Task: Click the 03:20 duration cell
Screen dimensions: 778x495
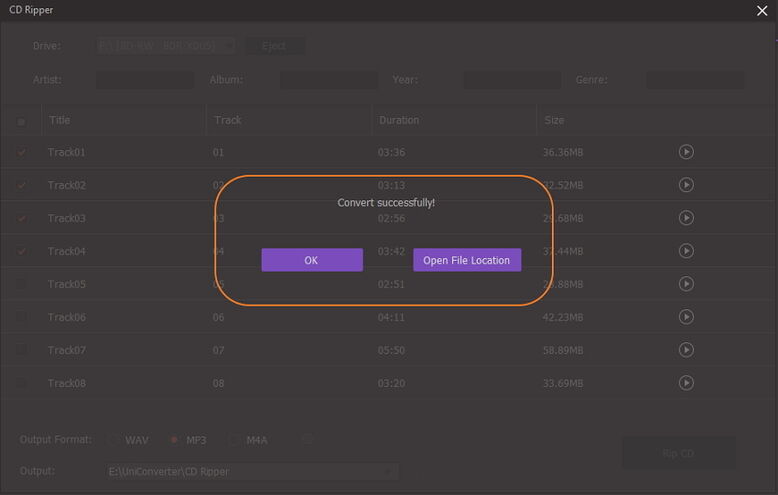Action: [391, 383]
